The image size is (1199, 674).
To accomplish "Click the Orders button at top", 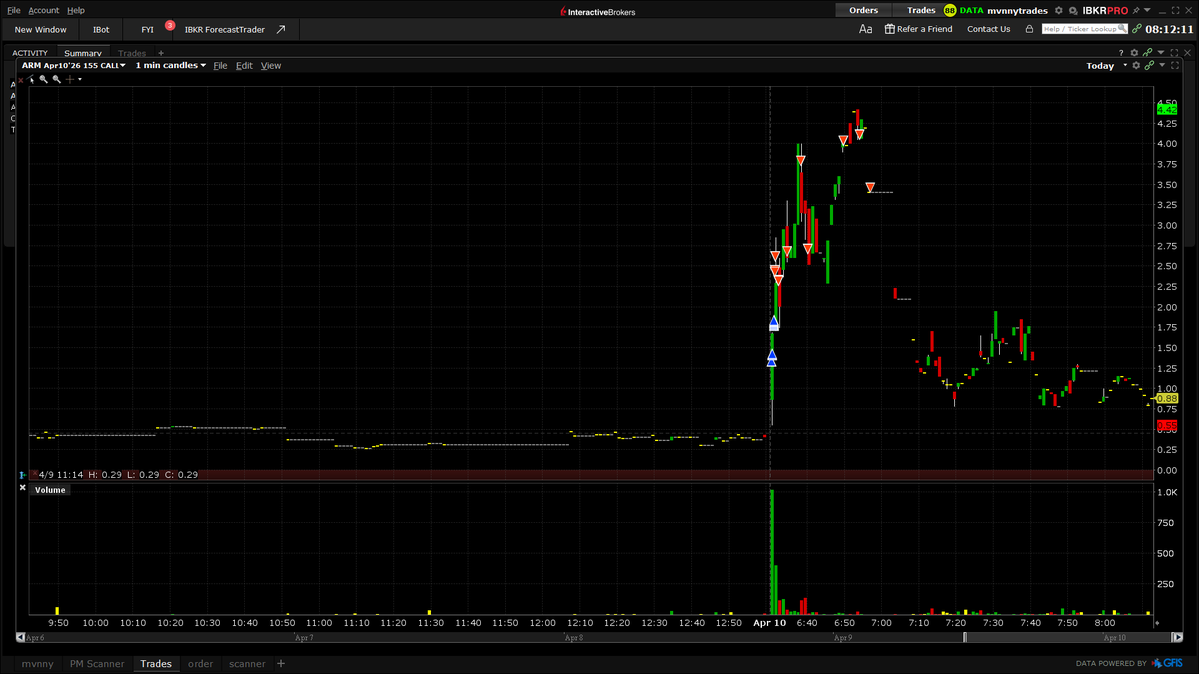I will pyautogui.click(x=863, y=11).
